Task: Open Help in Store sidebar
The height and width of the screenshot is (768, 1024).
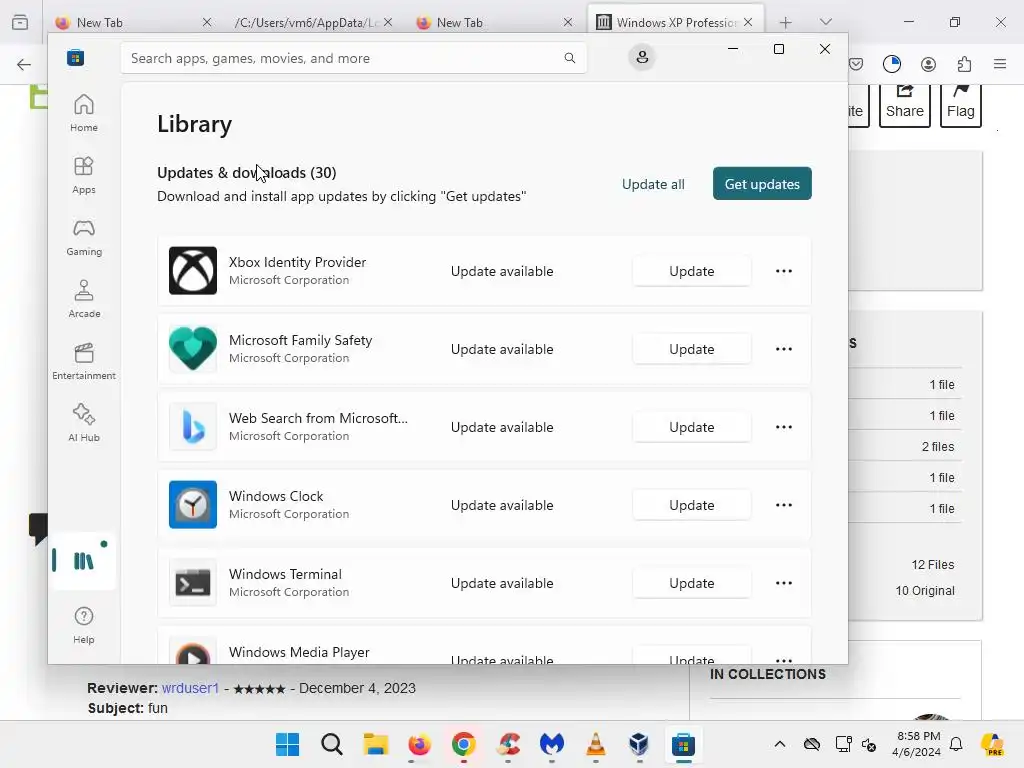Action: click(x=84, y=625)
